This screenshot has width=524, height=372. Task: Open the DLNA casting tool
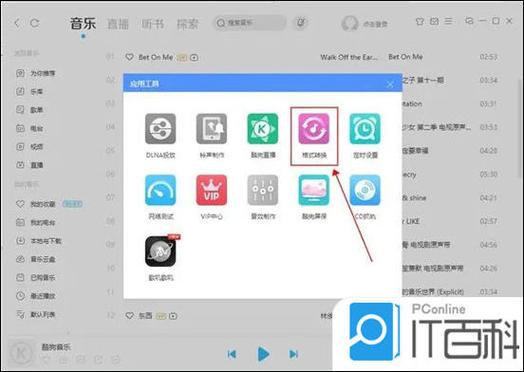[160, 129]
